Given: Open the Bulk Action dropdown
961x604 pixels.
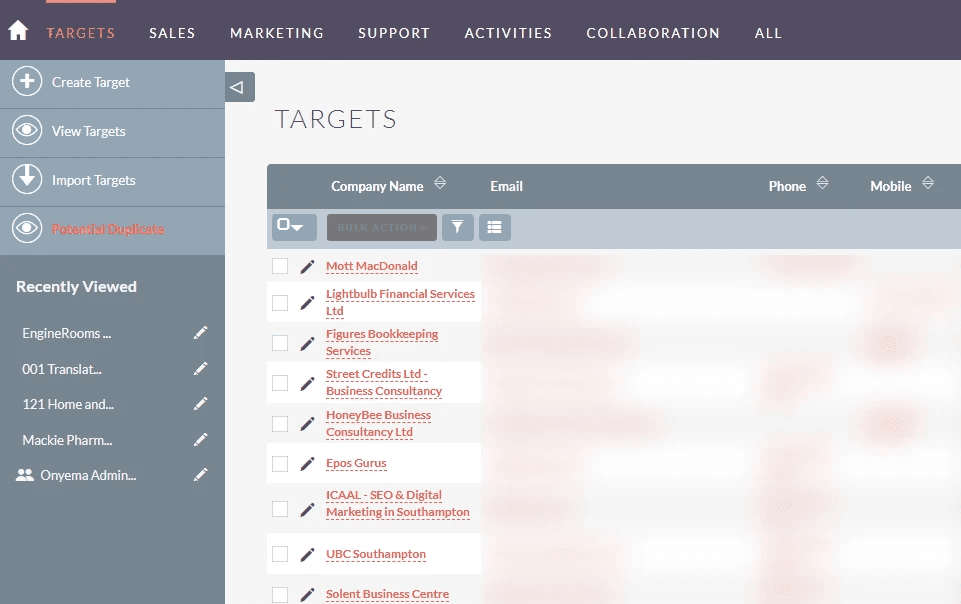Looking at the screenshot, I should 382,227.
